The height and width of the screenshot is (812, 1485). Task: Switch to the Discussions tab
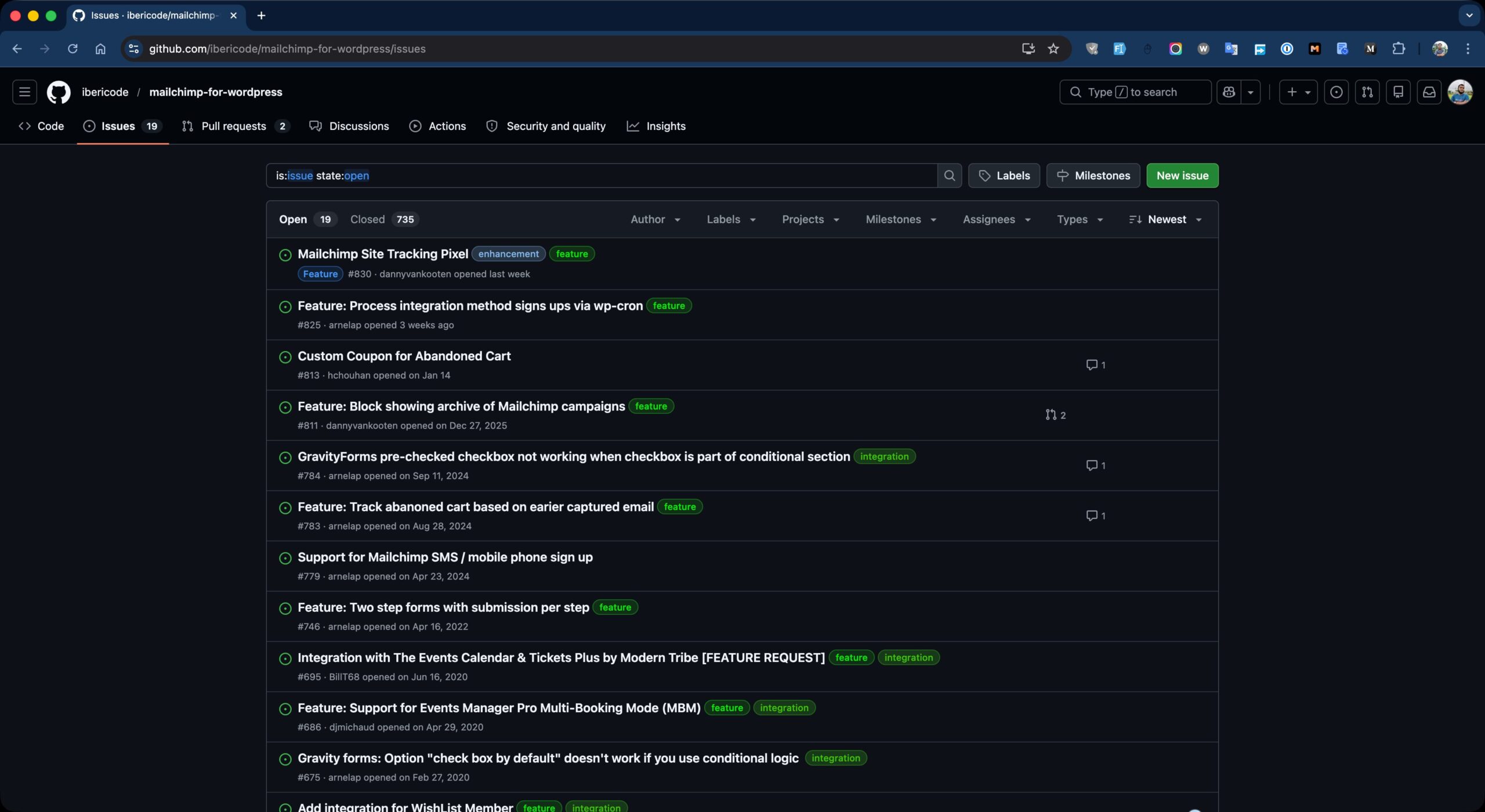click(x=349, y=126)
